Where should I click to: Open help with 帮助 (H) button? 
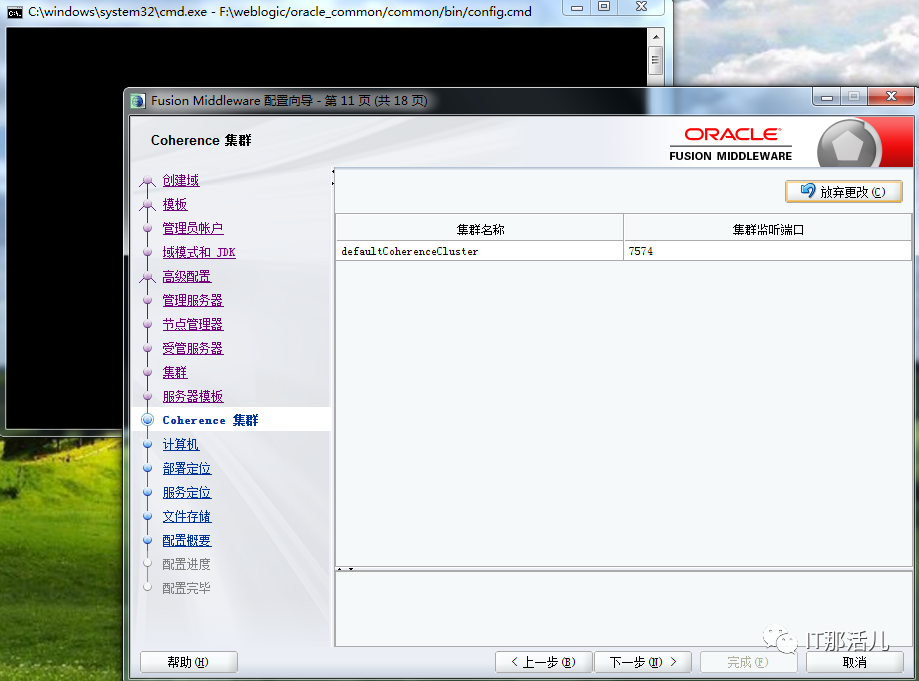tap(188, 662)
